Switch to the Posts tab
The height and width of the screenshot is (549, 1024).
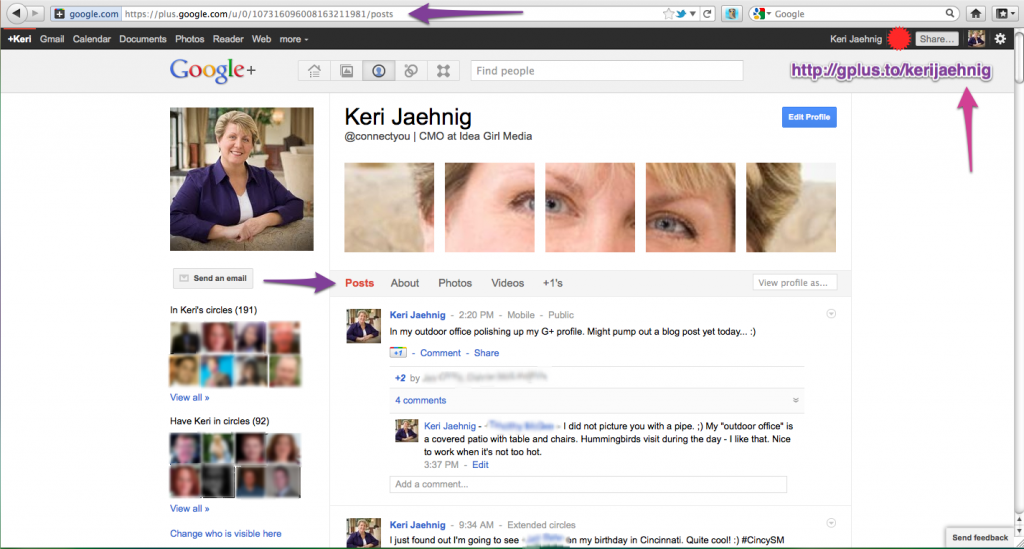click(x=359, y=283)
